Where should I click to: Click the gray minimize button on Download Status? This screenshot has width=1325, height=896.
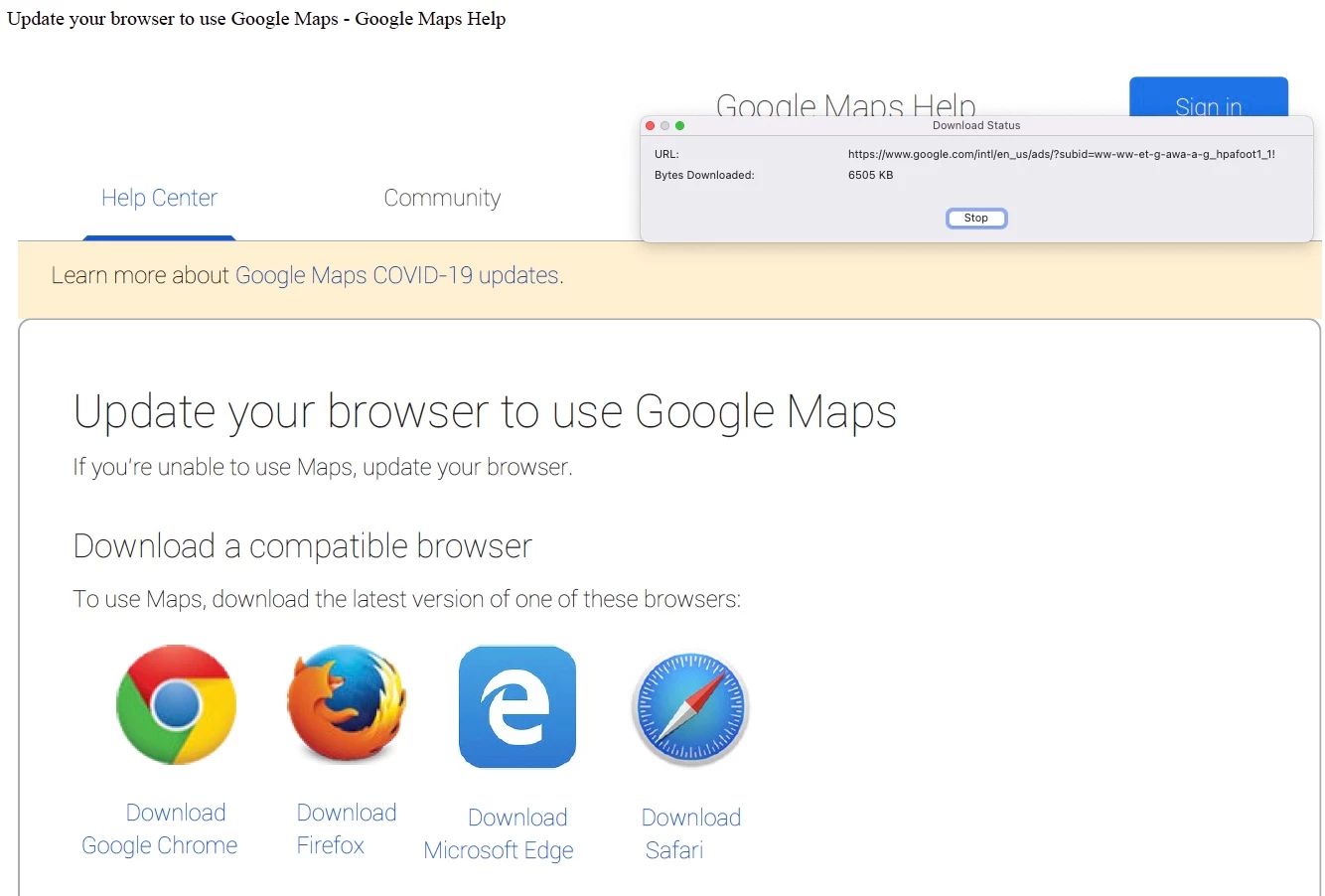click(x=665, y=125)
